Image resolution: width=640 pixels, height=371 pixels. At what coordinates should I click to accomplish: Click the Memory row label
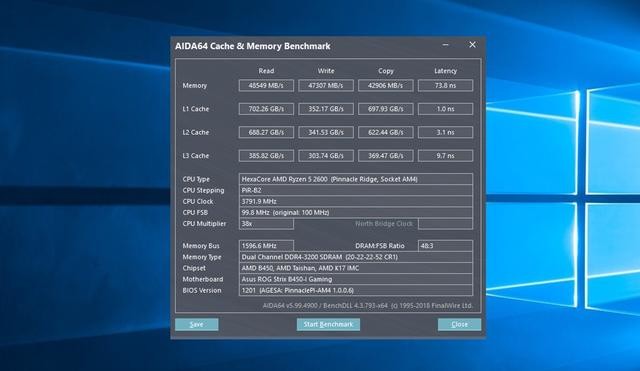click(195, 86)
